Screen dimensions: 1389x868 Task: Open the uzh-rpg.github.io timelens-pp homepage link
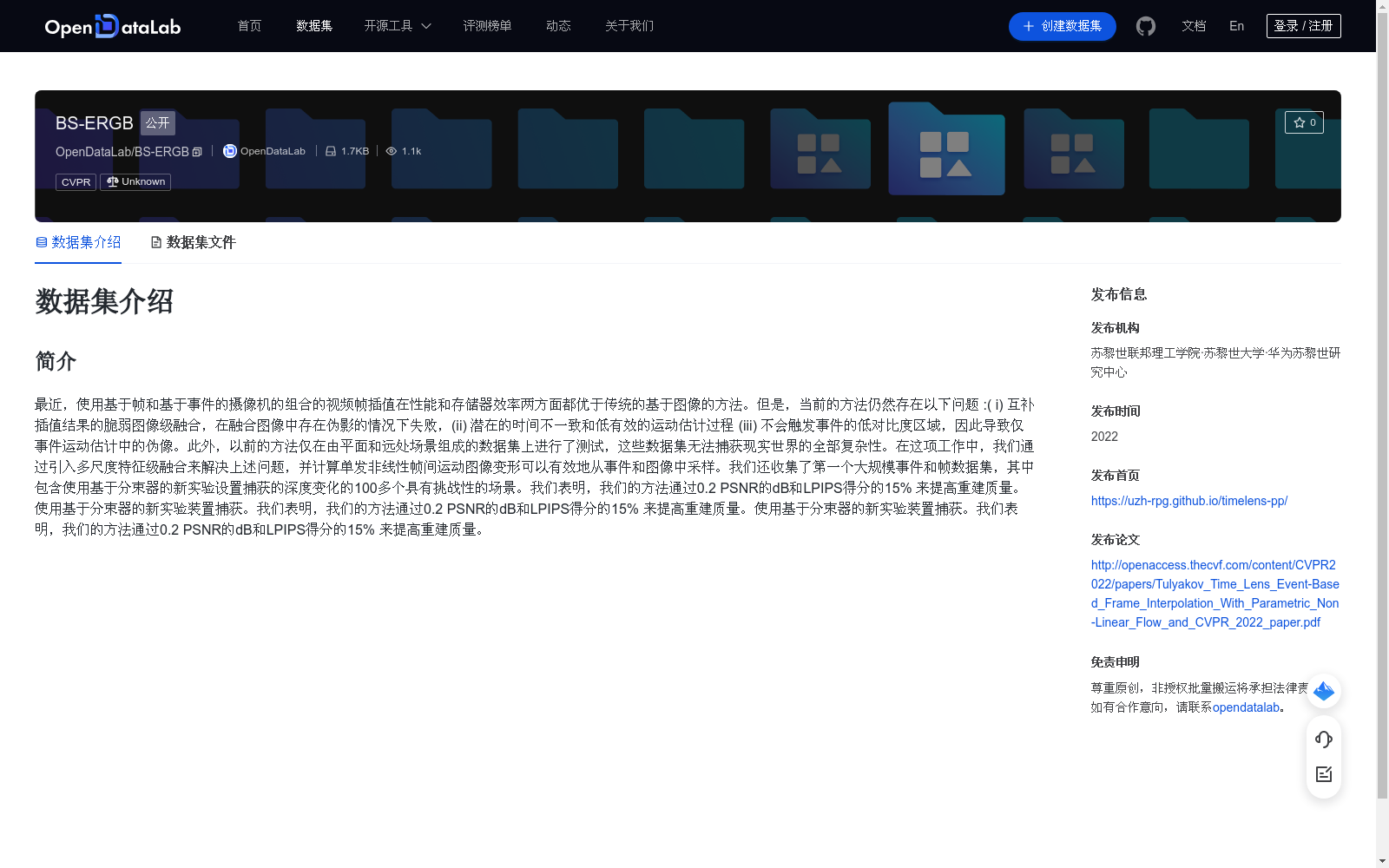click(1189, 501)
